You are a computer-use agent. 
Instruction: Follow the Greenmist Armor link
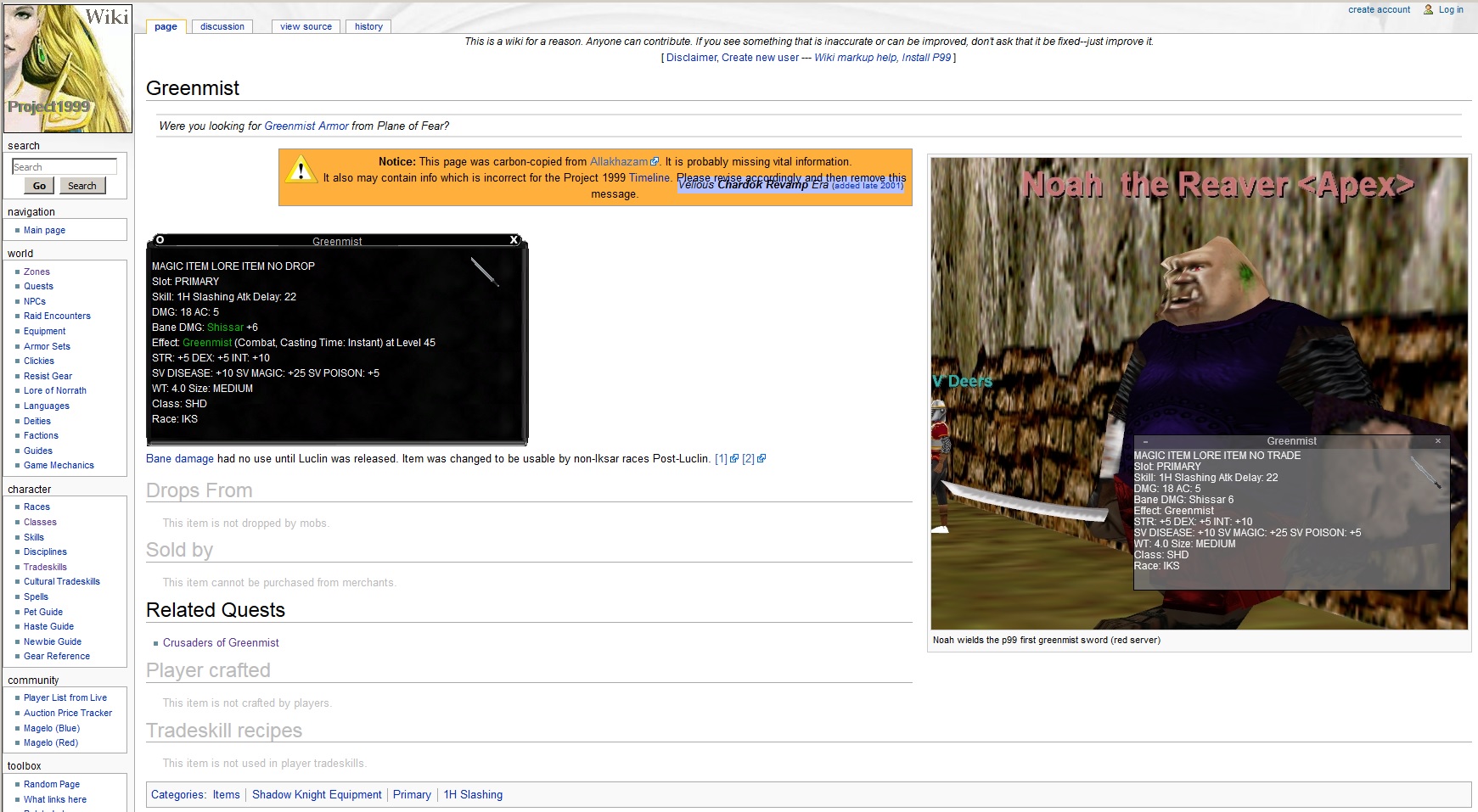click(306, 126)
